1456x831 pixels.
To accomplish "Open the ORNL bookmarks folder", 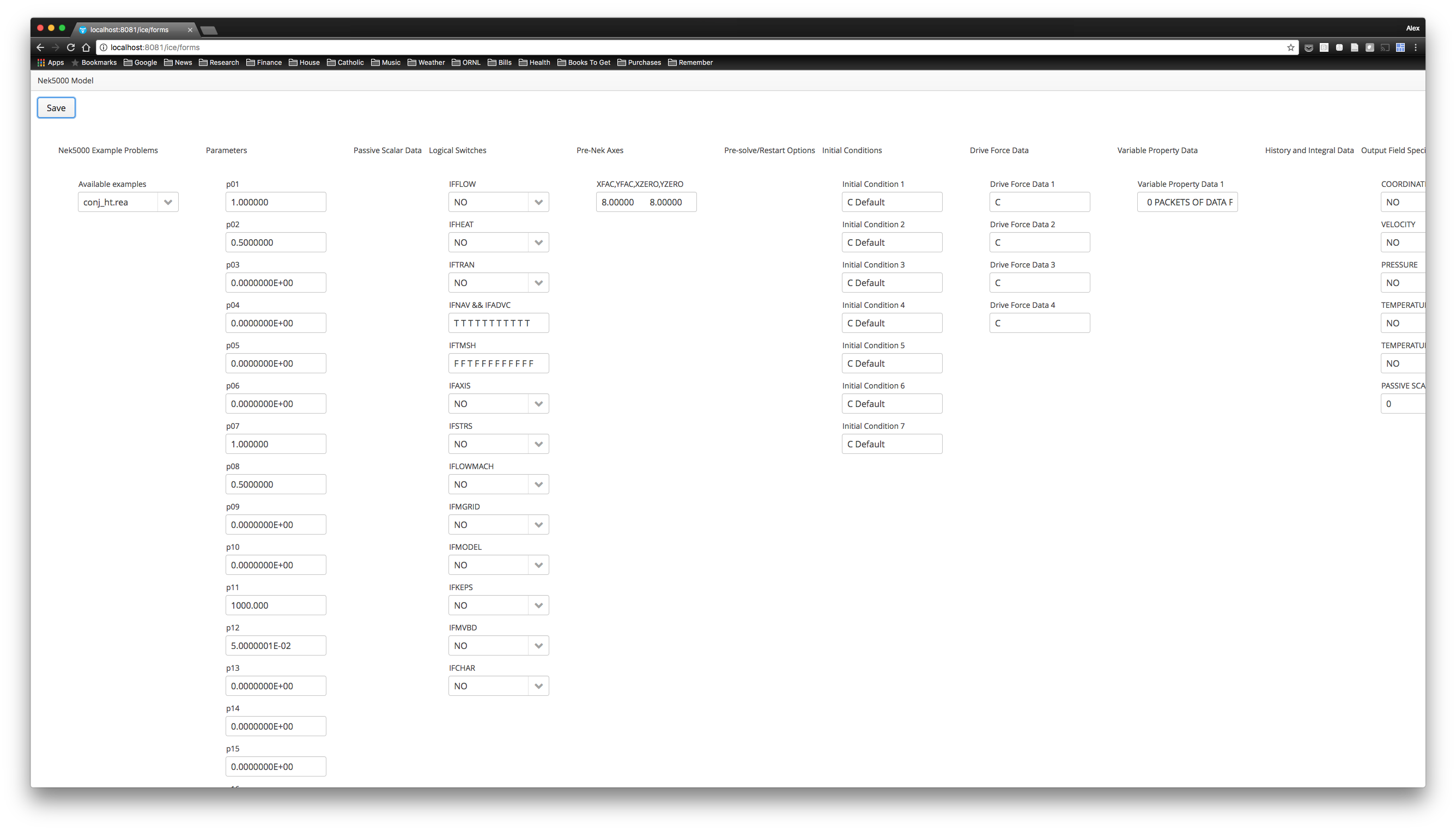I will coord(466,62).
